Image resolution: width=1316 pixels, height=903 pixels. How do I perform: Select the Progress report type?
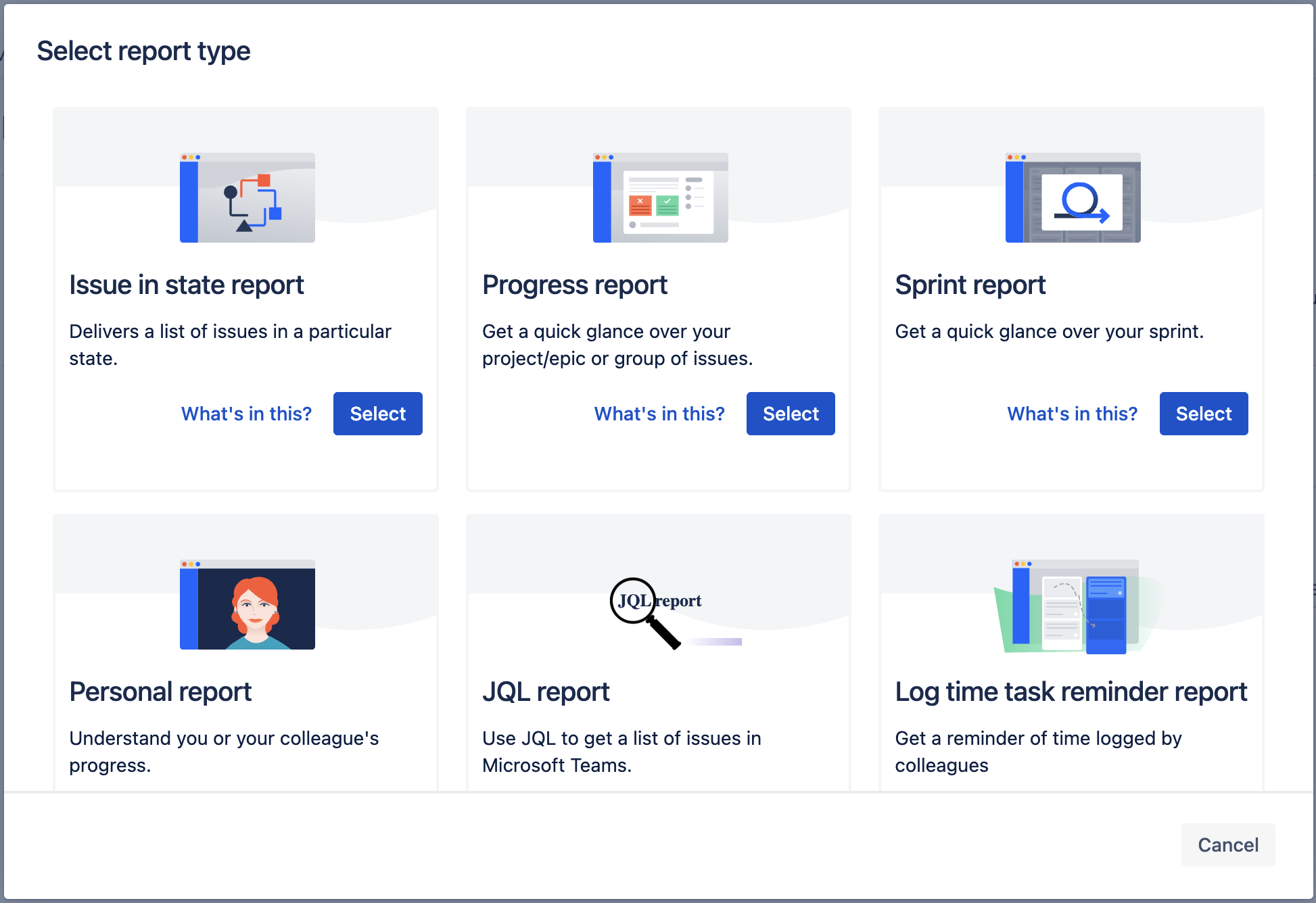point(791,414)
